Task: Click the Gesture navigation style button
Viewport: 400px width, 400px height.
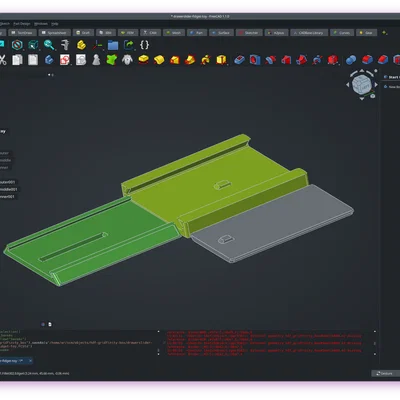Action: [x=384, y=373]
